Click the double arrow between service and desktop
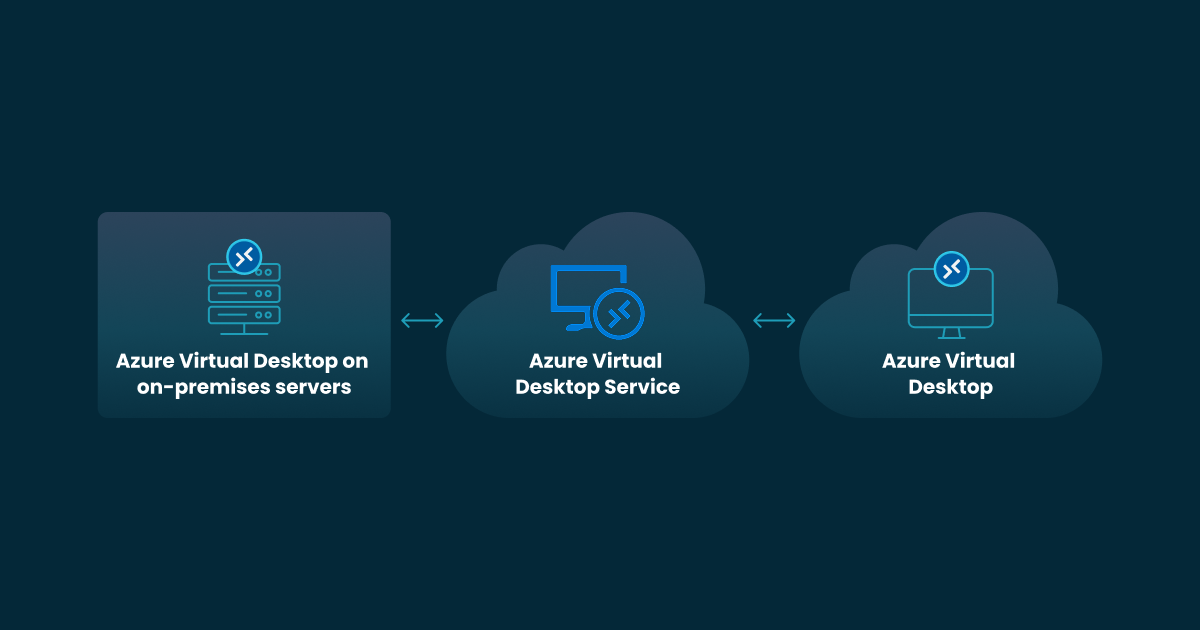1200x630 pixels. [x=774, y=320]
